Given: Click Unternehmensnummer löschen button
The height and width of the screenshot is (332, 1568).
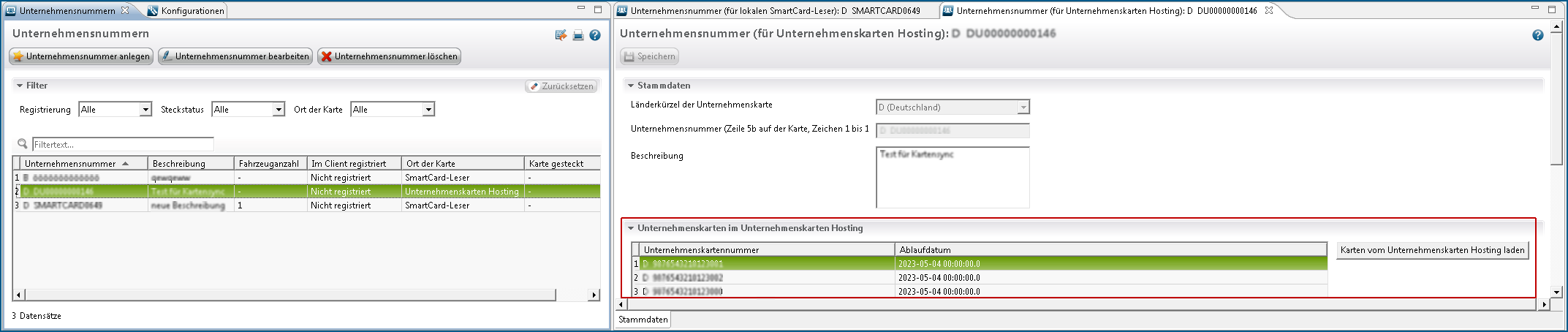Looking at the screenshot, I should pyautogui.click(x=389, y=56).
